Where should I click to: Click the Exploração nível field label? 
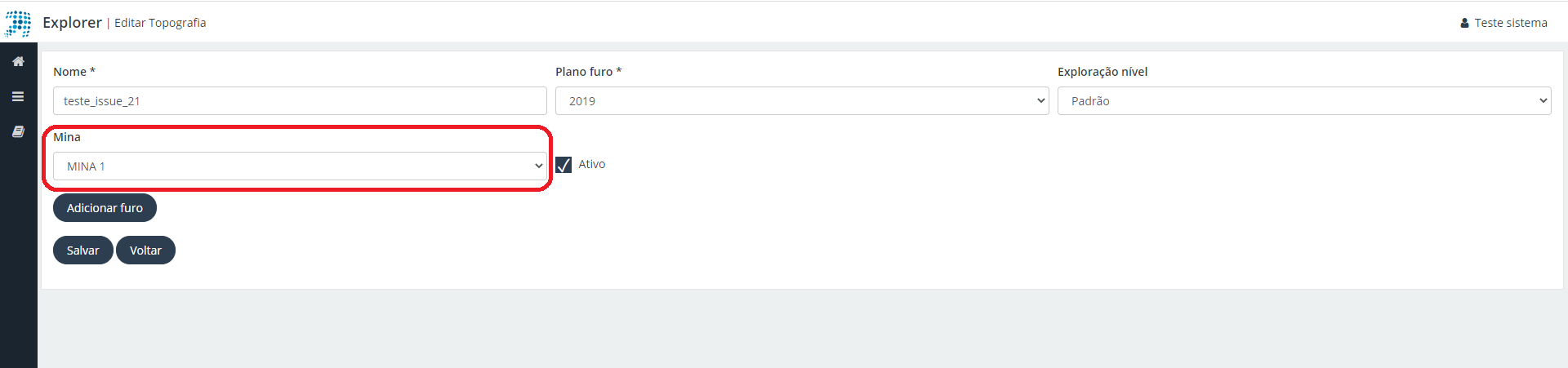[x=1102, y=72]
